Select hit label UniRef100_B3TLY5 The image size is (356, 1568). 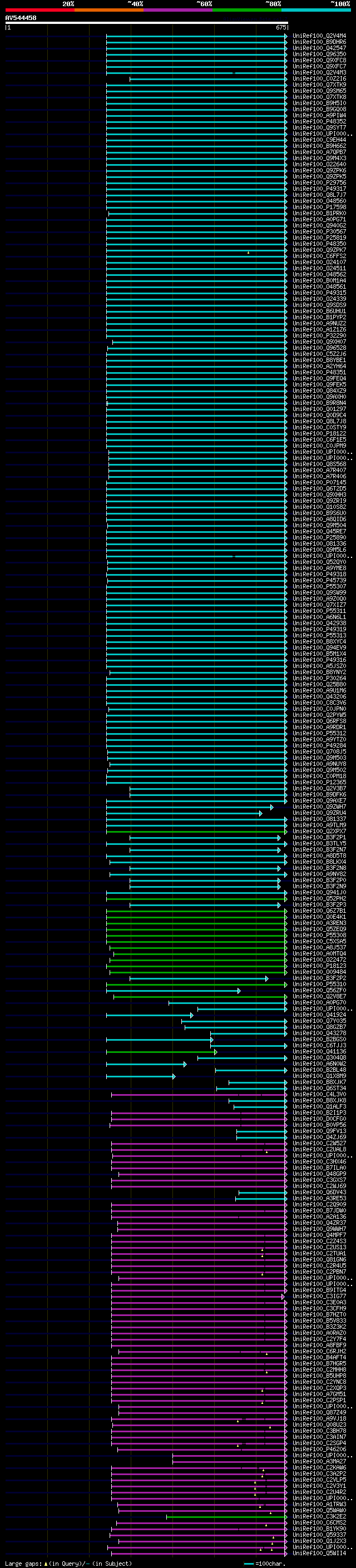pos(319,844)
